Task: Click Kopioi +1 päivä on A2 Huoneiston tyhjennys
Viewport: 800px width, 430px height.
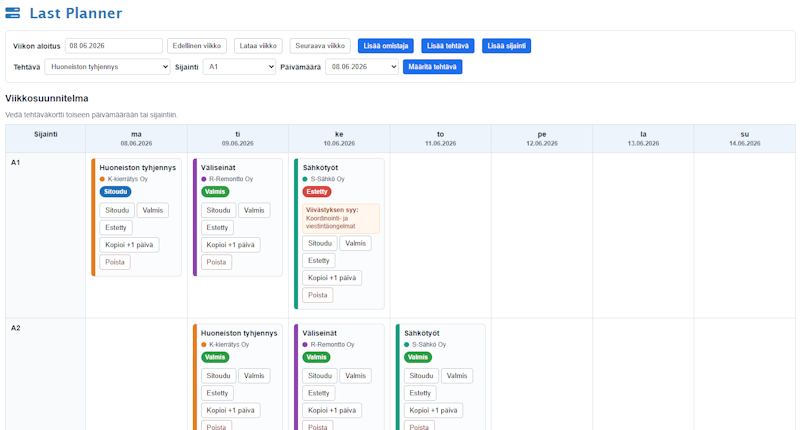Action: 231,411
